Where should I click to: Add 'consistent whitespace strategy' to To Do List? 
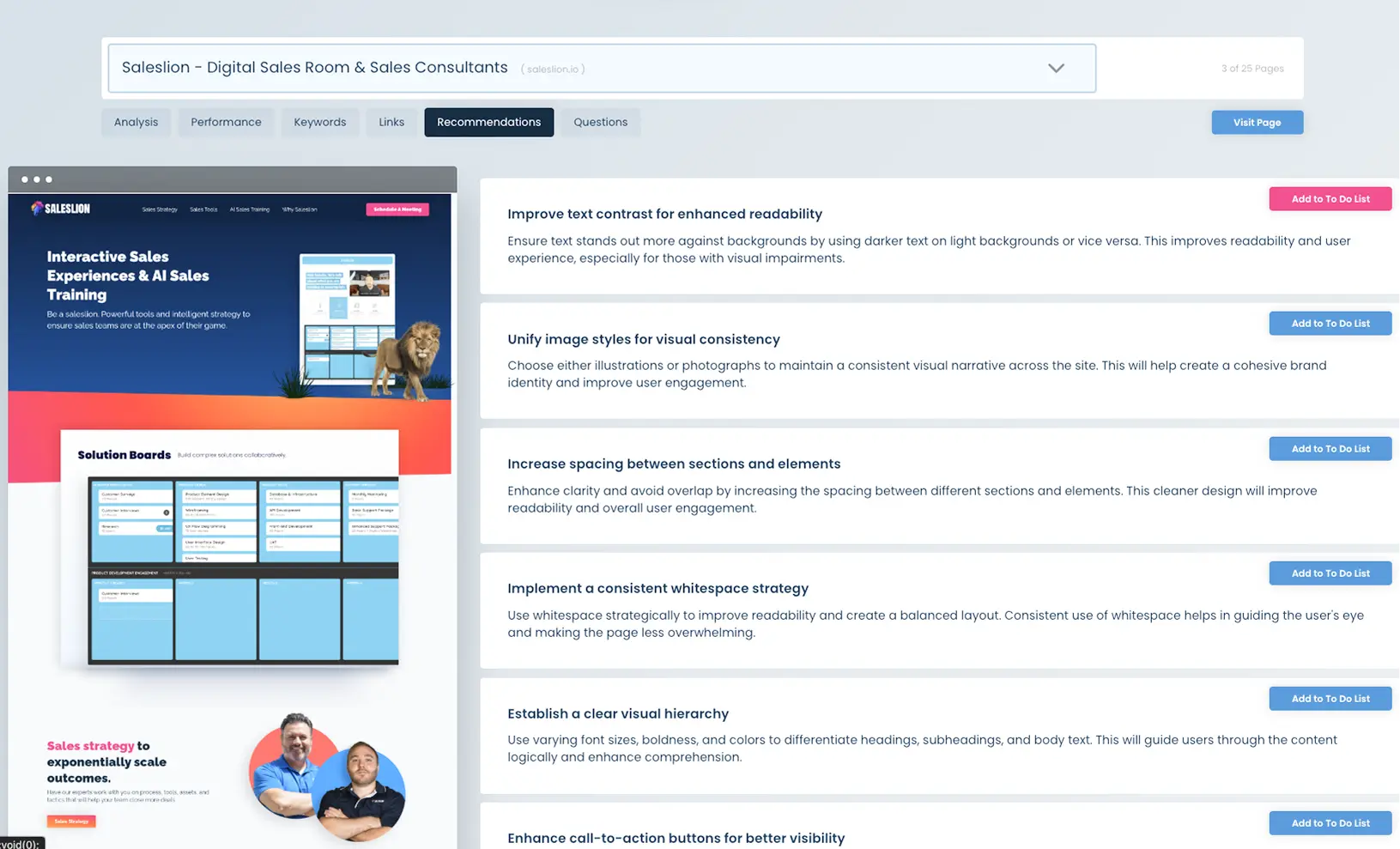click(1330, 573)
